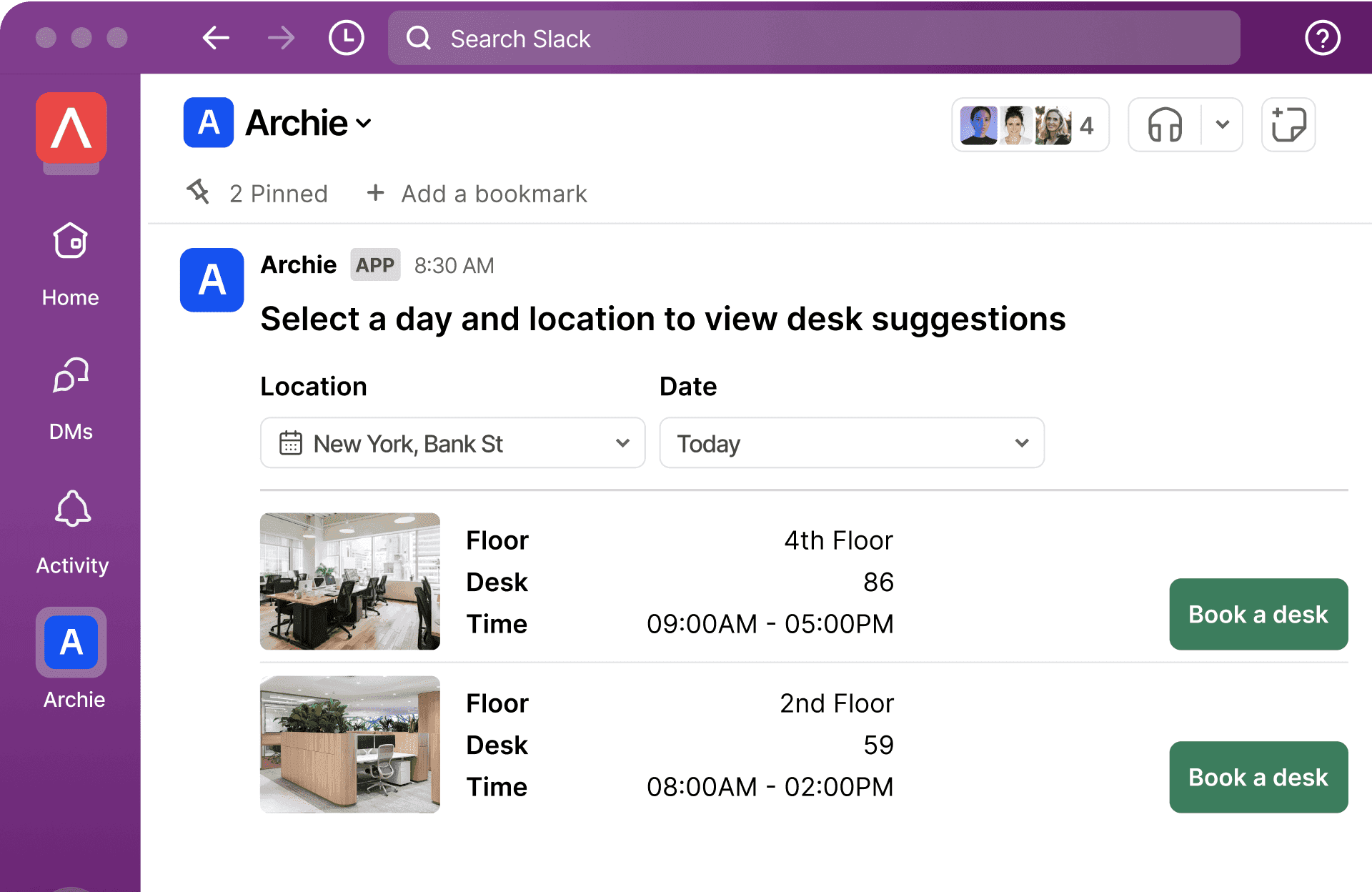Open DMs in the sidebar
Image resolution: width=1372 pixels, height=892 pixels.
(x=70, y=393)
